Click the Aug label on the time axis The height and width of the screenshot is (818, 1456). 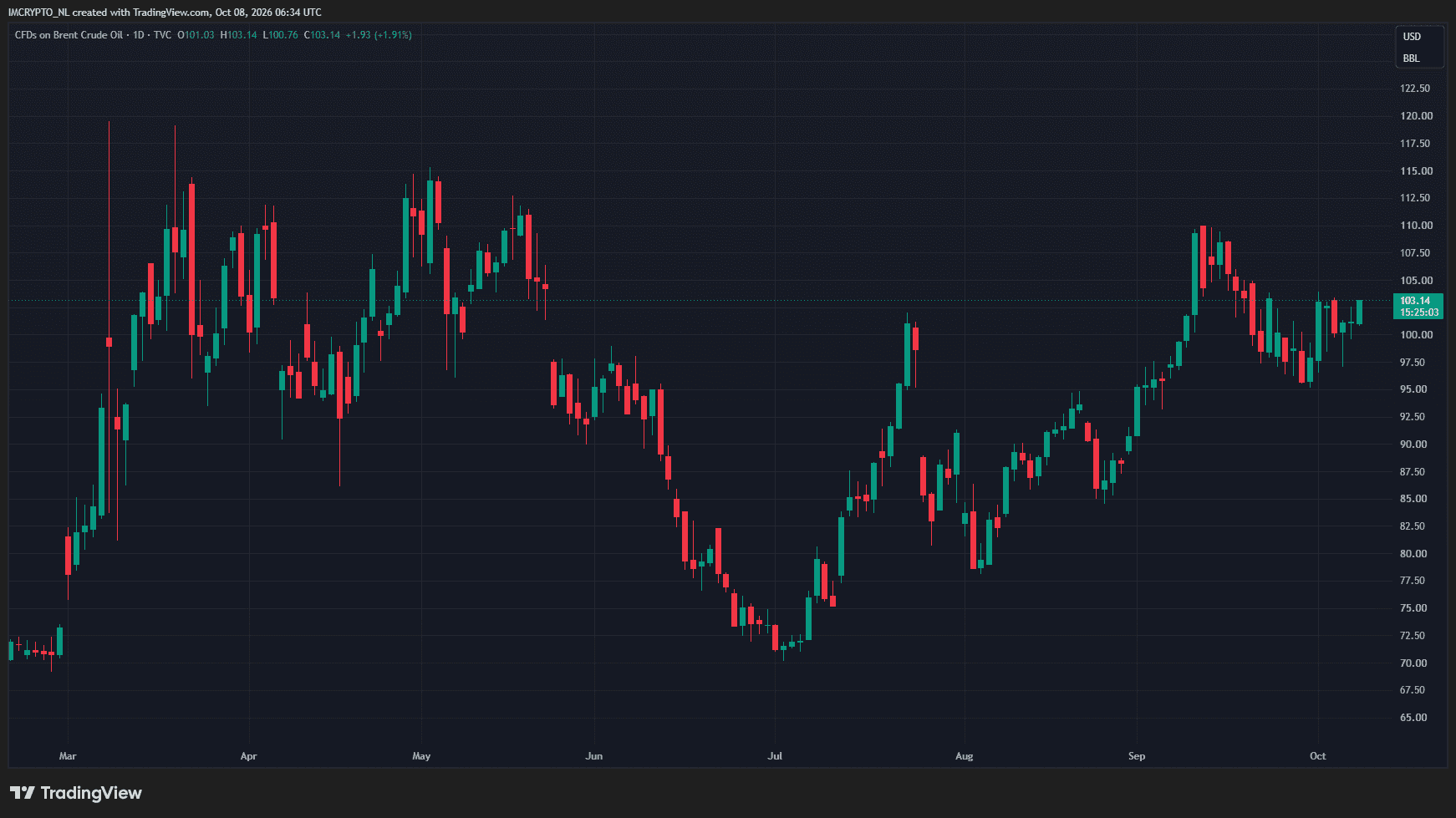click(x=964, y=756)
